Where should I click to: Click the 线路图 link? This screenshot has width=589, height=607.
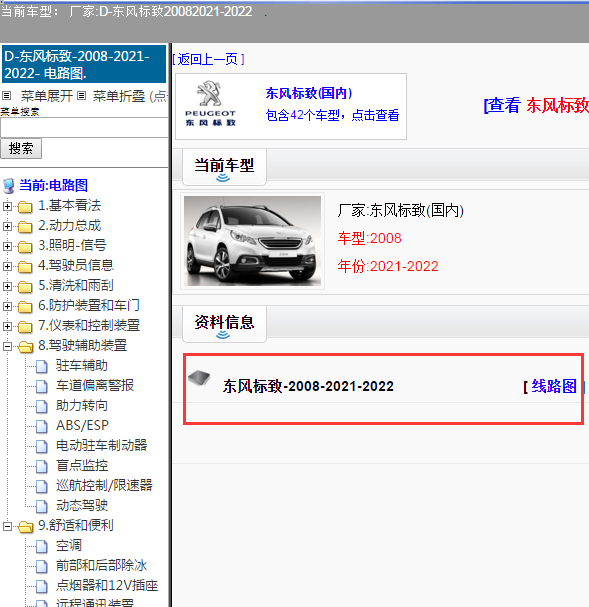554,386
